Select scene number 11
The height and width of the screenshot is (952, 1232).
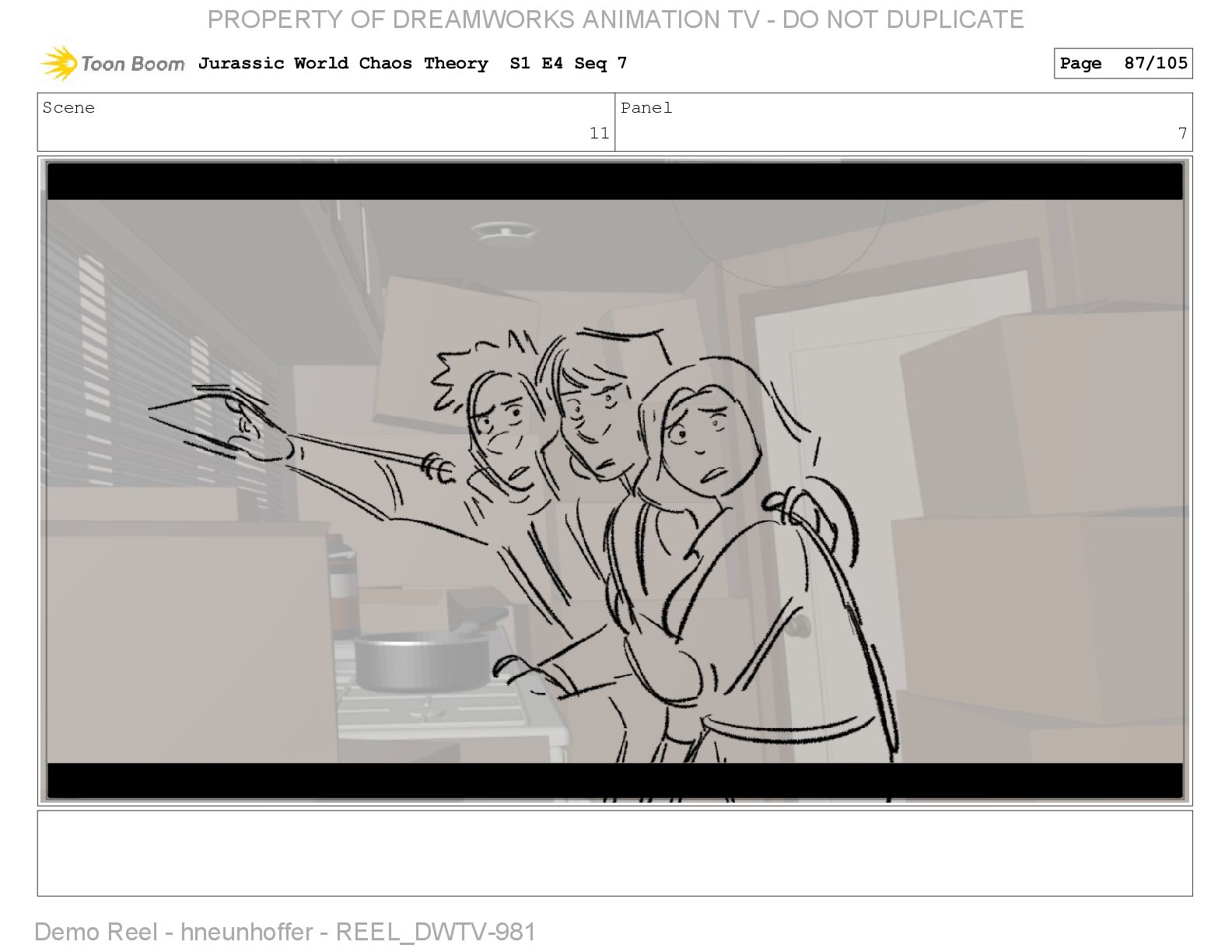[599, 133]
